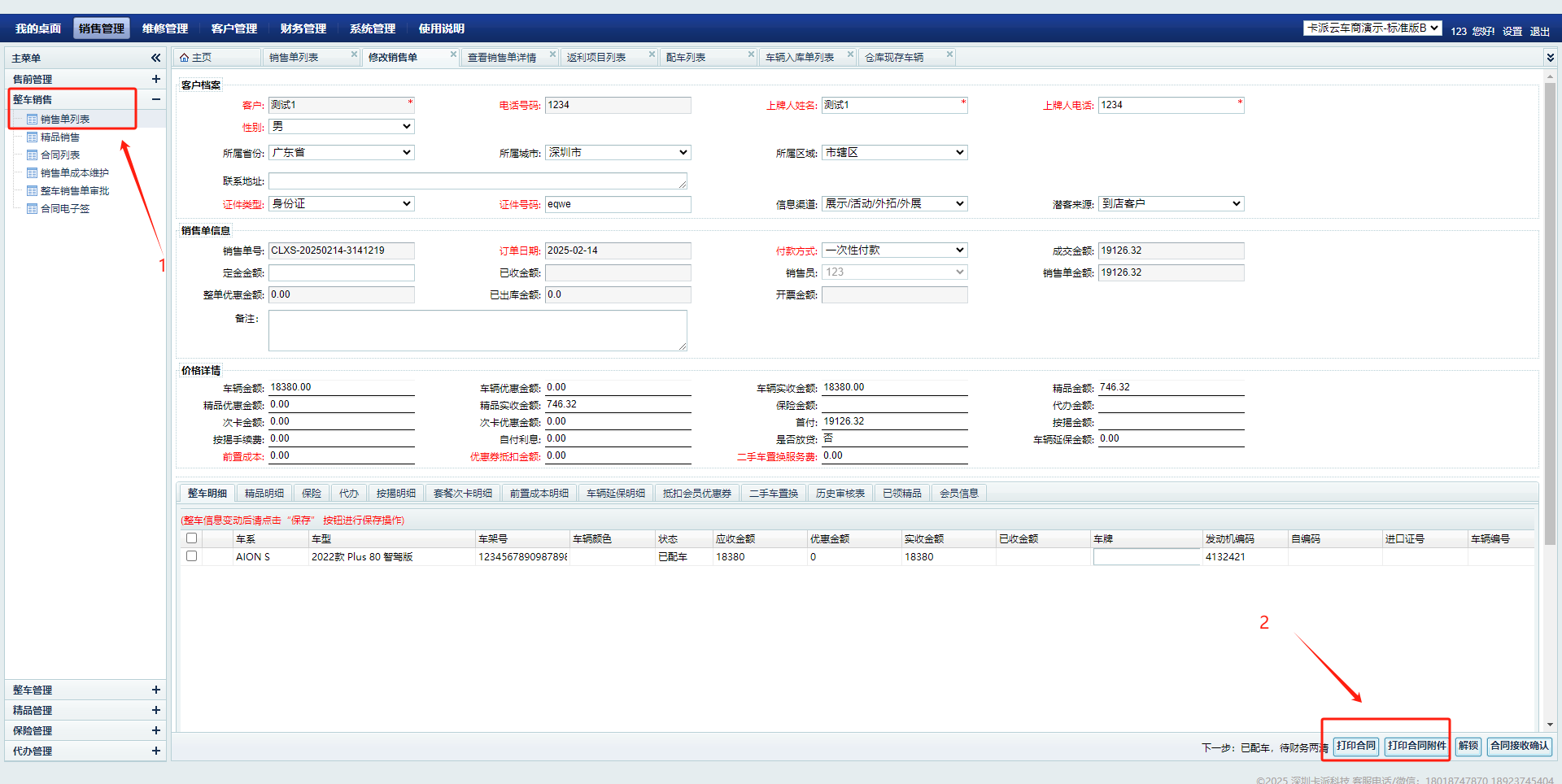Click the home icon on 主页 tab
This screenshot has height=784, width=1562.
185,58
